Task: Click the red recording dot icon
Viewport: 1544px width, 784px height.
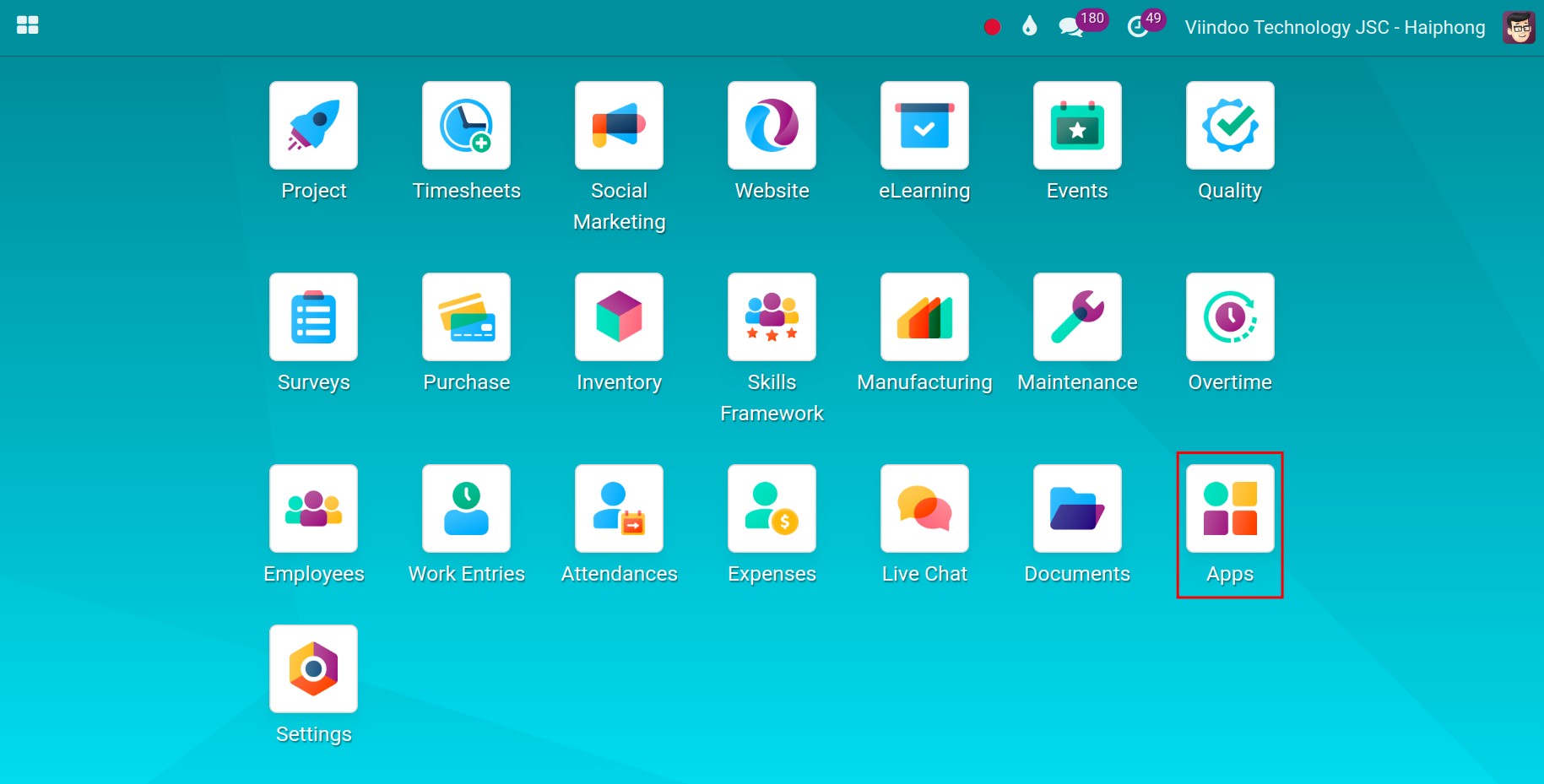Action: pyautogui.click(x=992, y=27)
